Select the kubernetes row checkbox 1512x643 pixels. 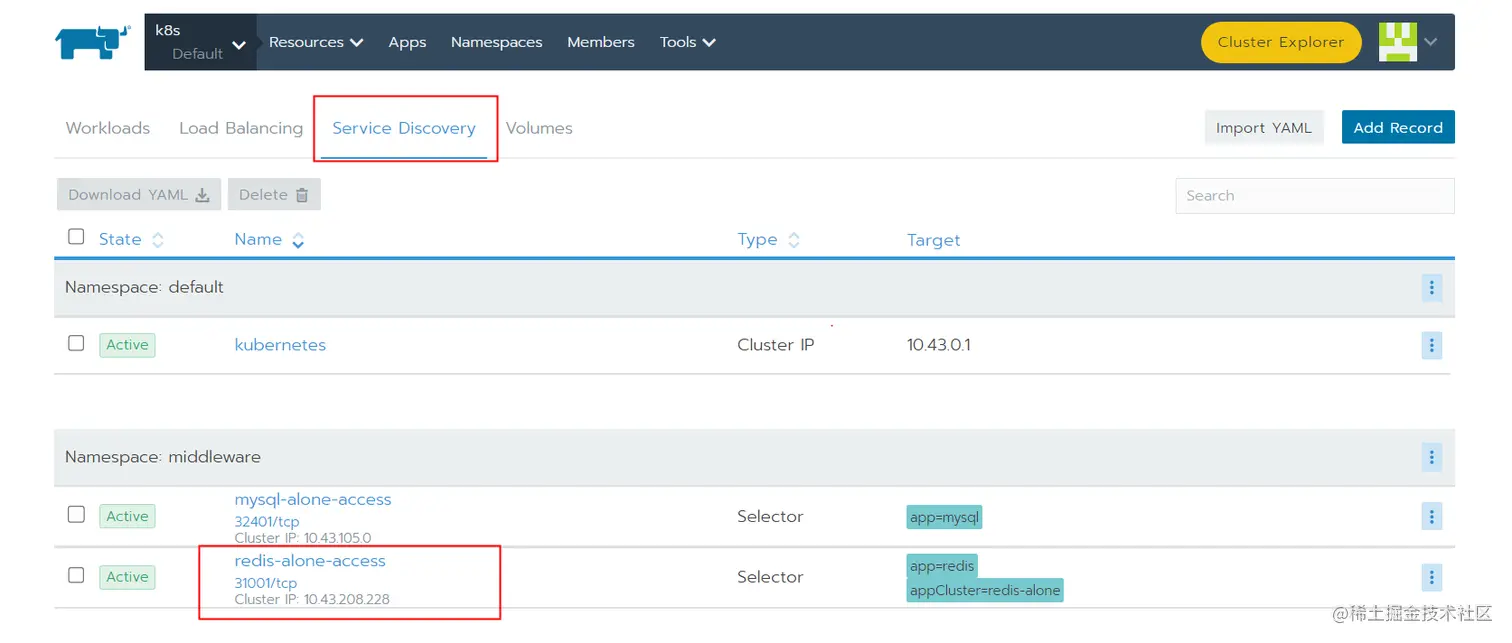[x=76, y=343]
